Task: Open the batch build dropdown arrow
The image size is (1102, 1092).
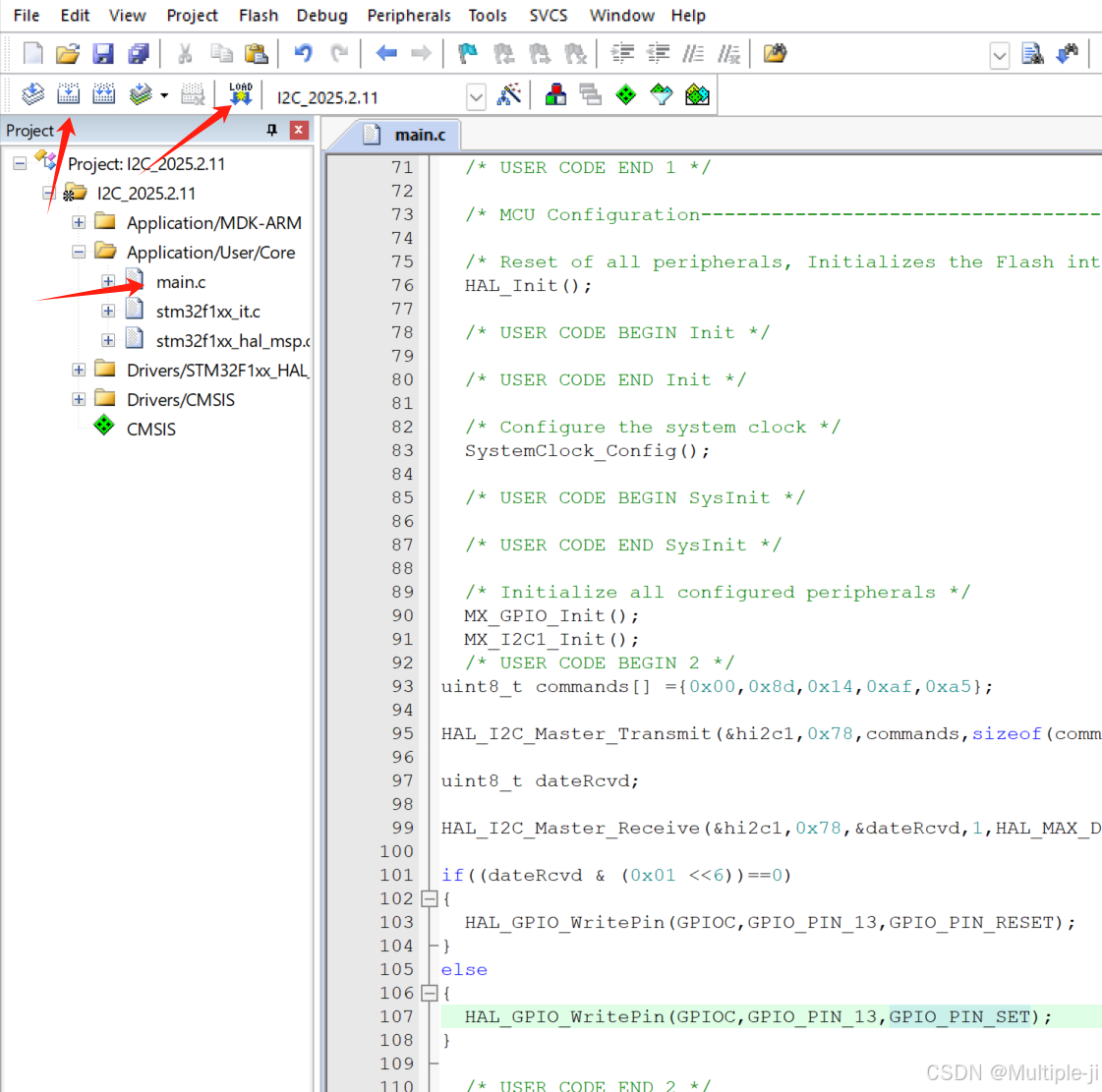Action: tap(164, 95)
